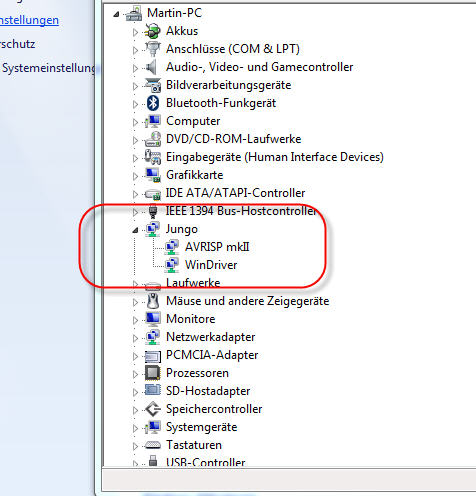This screenshot has height=496, width=476.
Task: Expand the PCMCIA-Adapter category
Action: coord(135,356)
